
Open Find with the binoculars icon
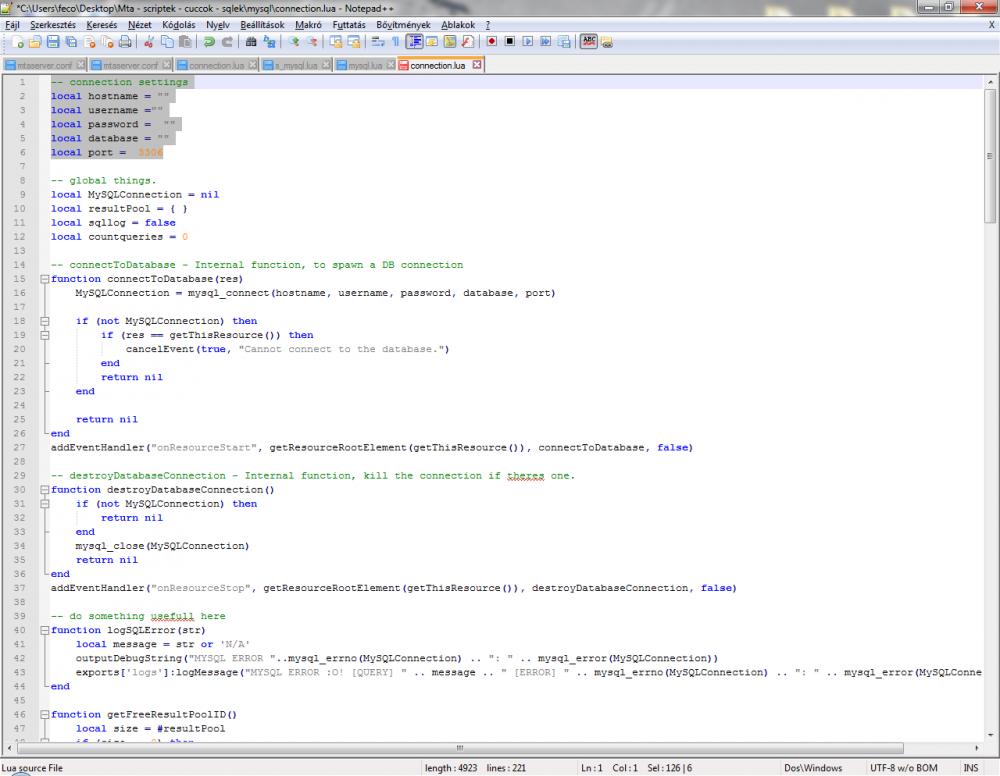point(251,42)
